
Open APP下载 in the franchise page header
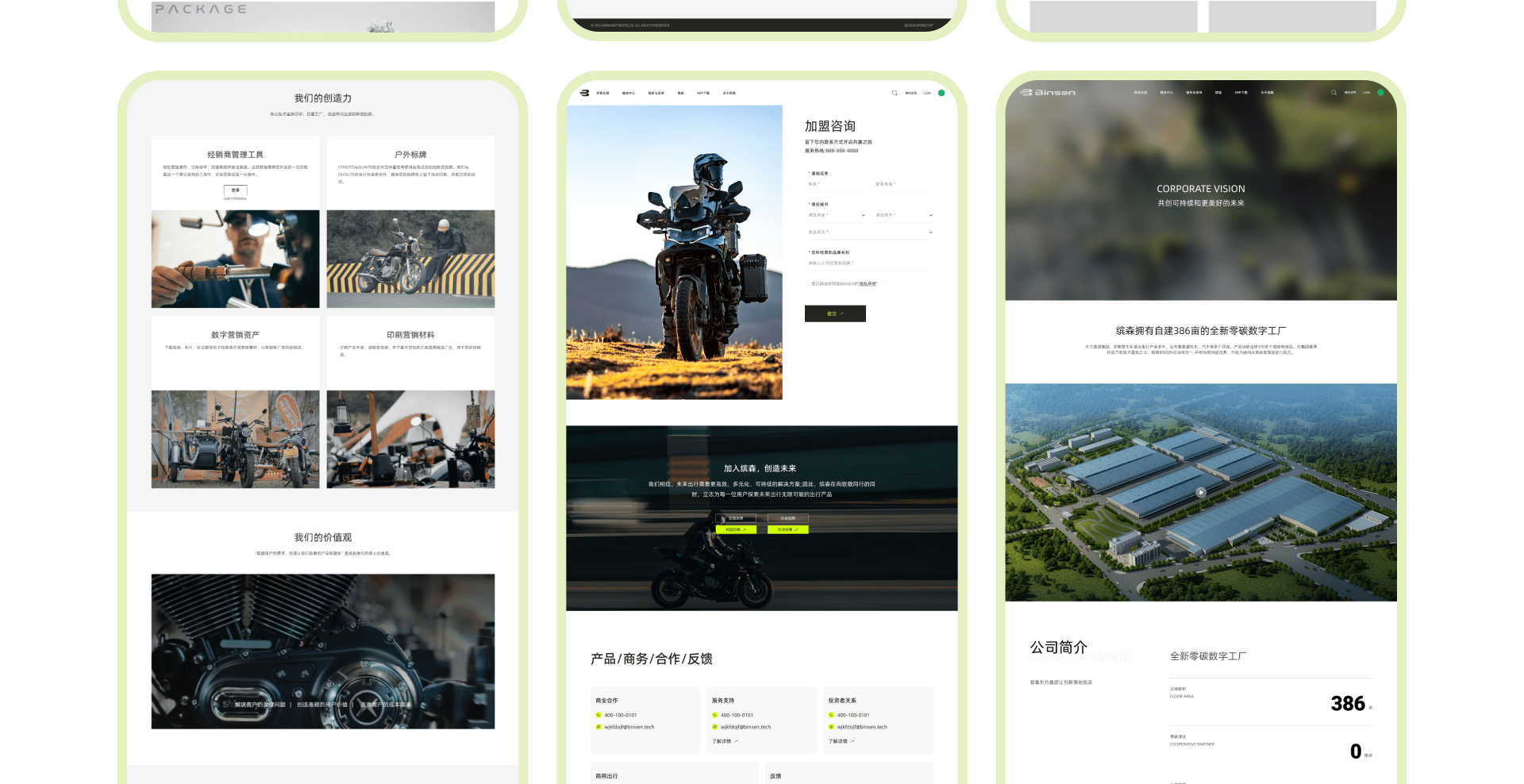click(703, 93)
